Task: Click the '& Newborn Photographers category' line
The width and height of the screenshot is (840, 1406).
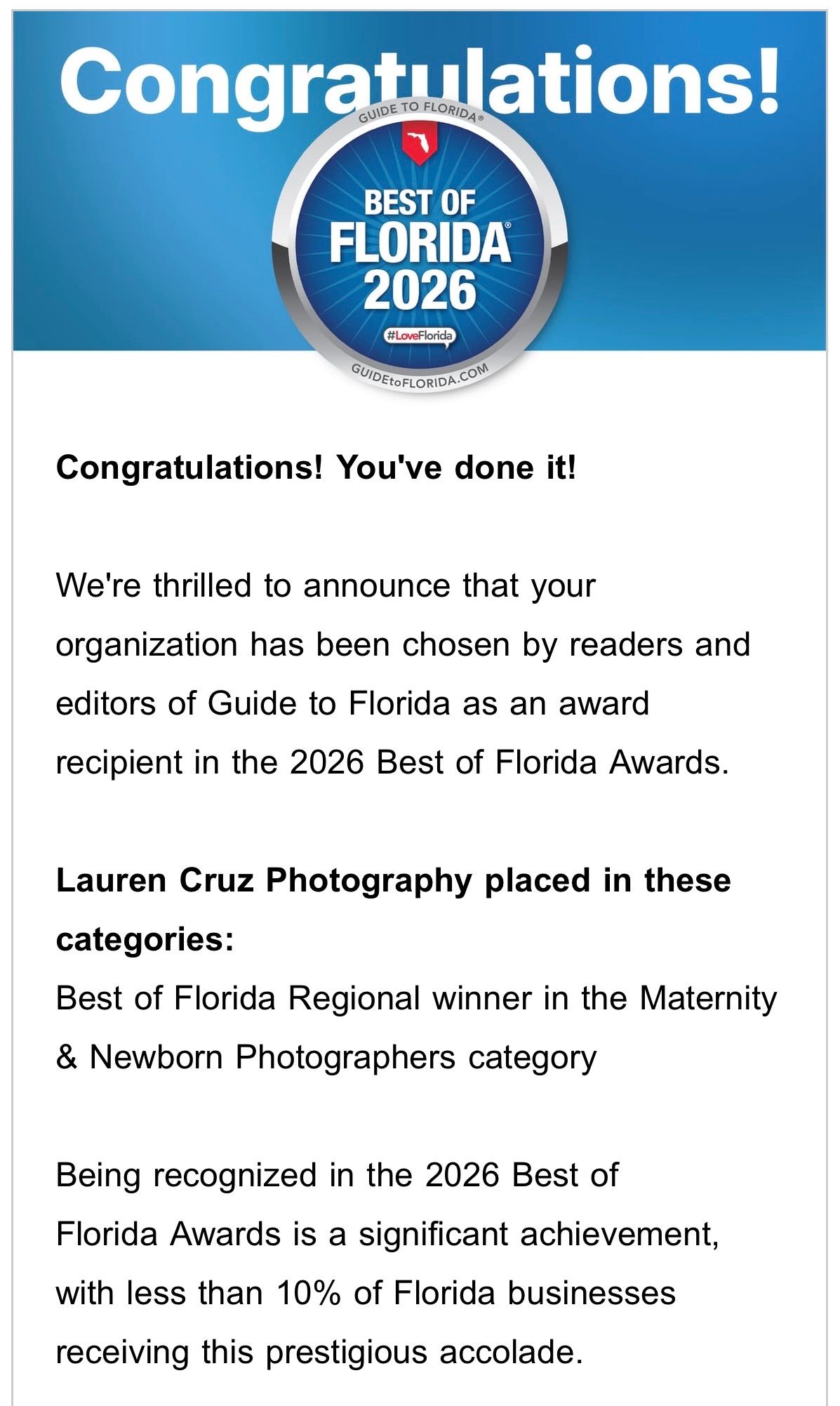Action: point(326,1057)
